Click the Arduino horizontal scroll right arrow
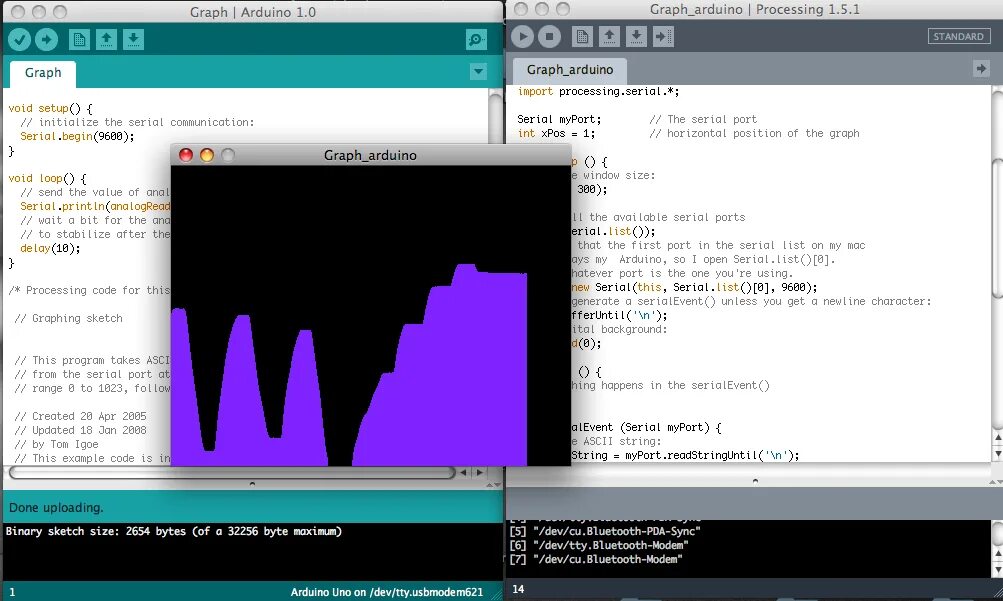 (479, 472)
